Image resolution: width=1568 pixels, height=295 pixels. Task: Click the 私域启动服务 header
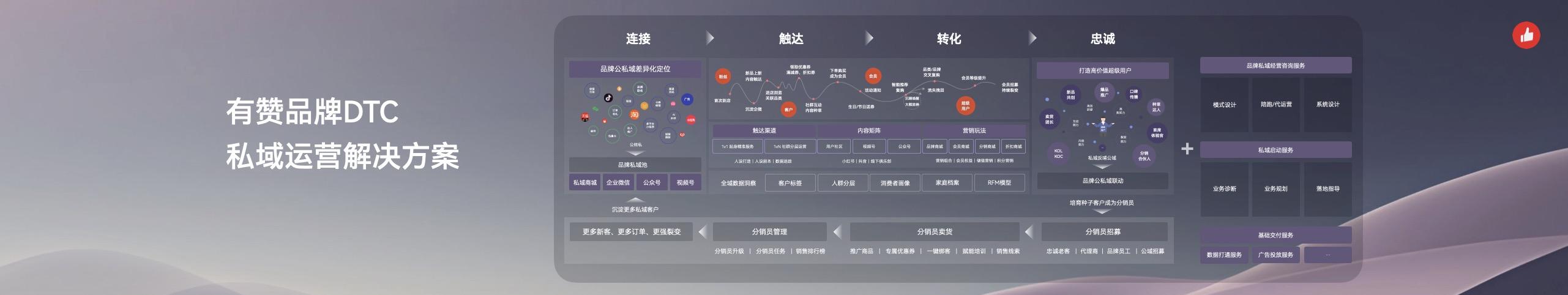pyautogui.click(x=1276, y=150)
